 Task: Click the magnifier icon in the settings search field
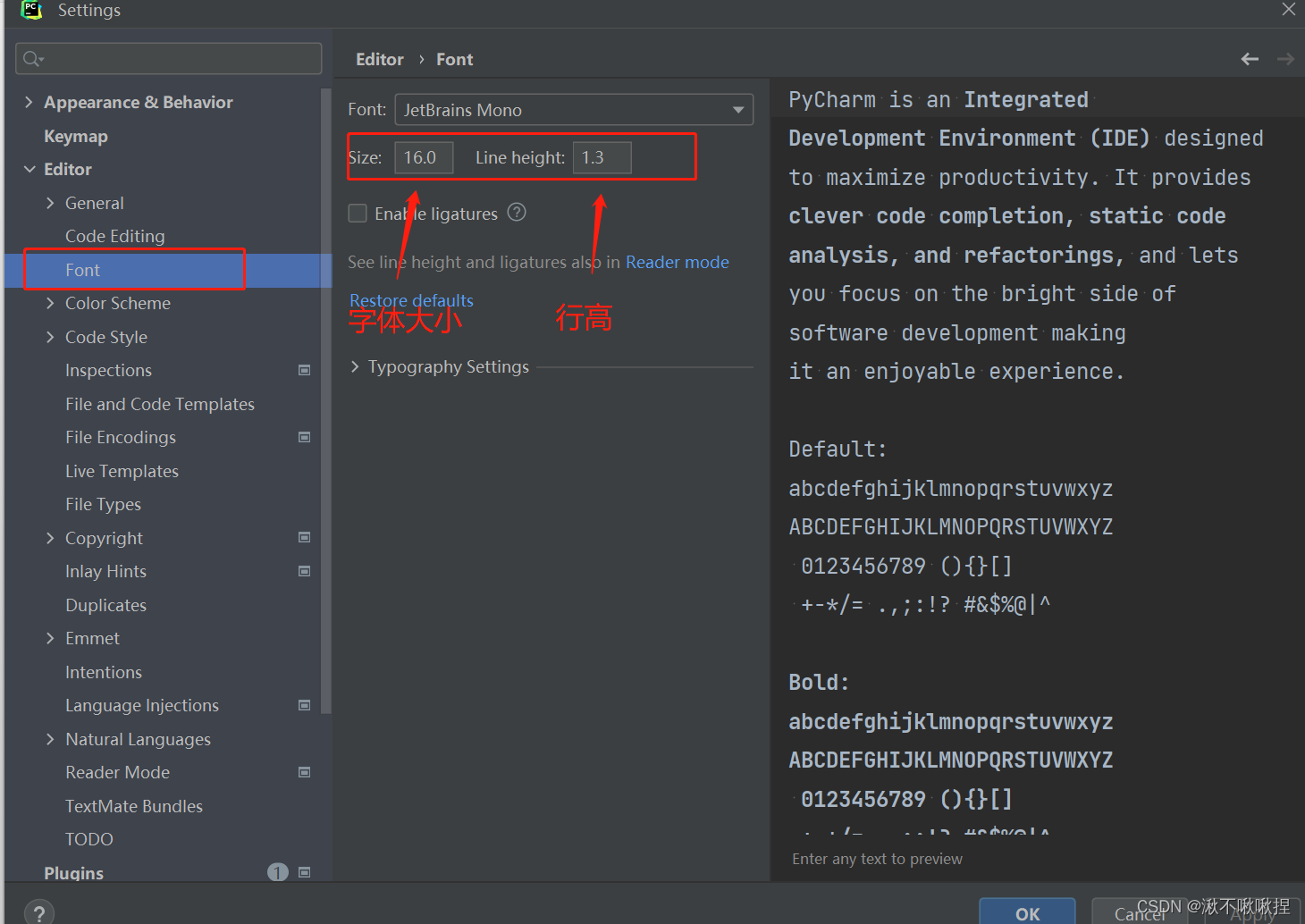click(x=29, y=57)
